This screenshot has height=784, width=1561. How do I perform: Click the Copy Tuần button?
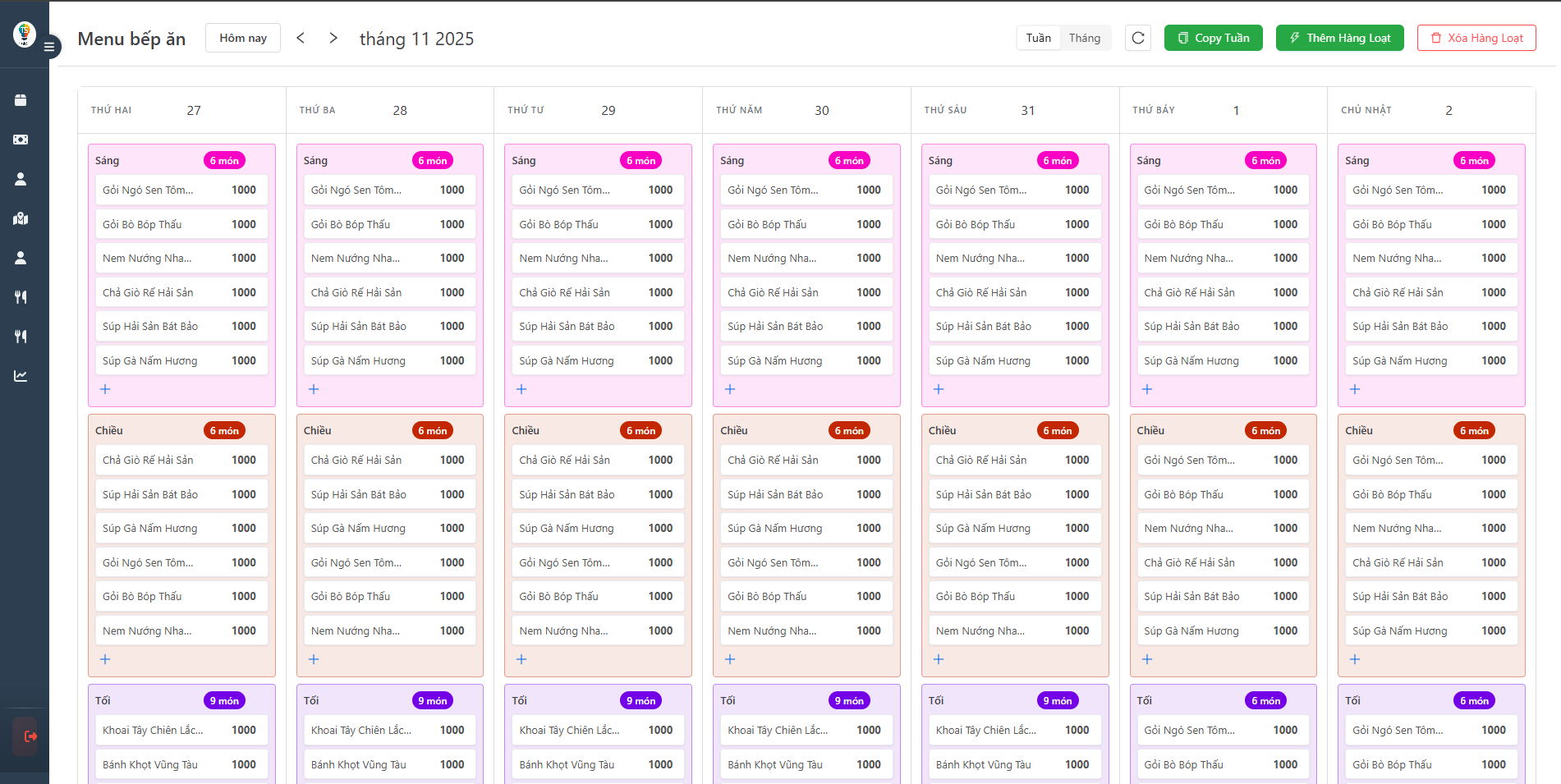click(x=1213, y=38)
